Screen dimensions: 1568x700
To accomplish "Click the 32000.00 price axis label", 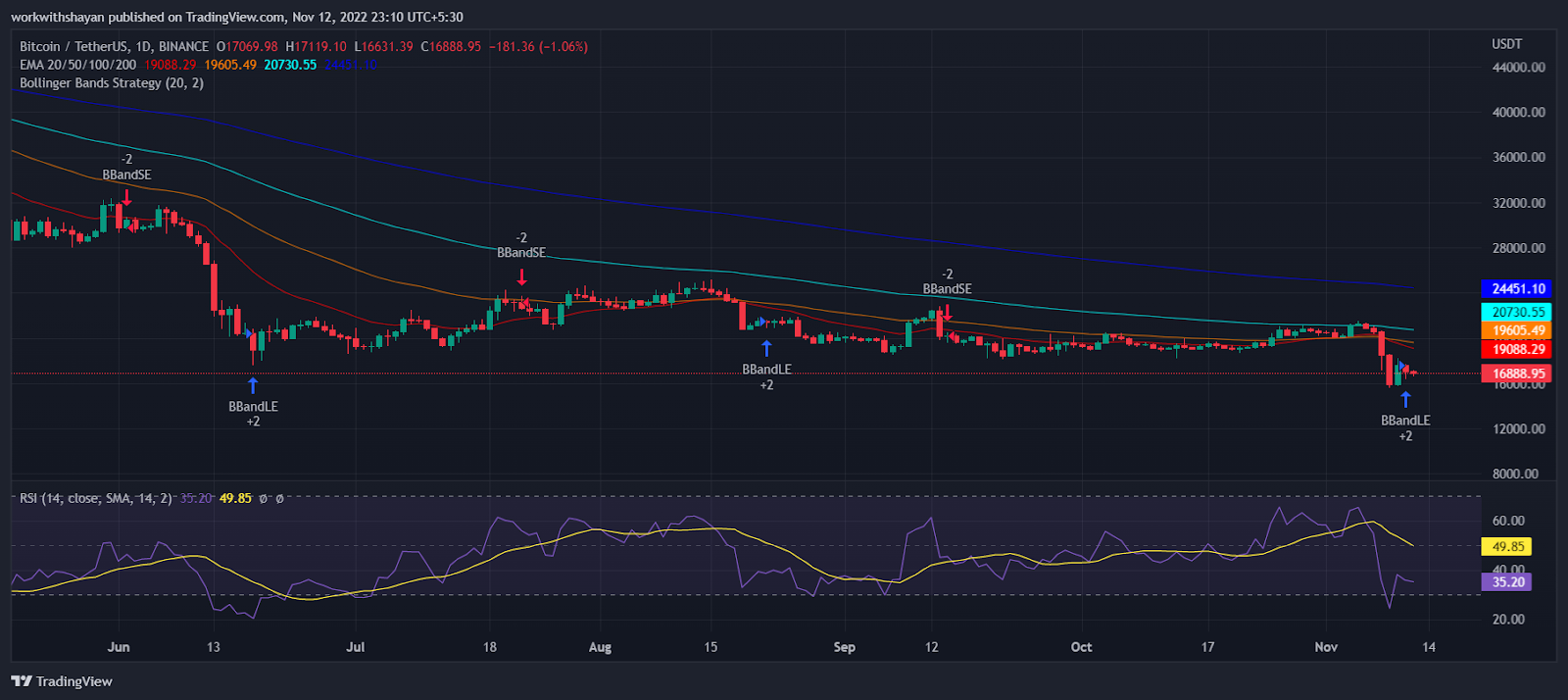I will click(1519, 203).
